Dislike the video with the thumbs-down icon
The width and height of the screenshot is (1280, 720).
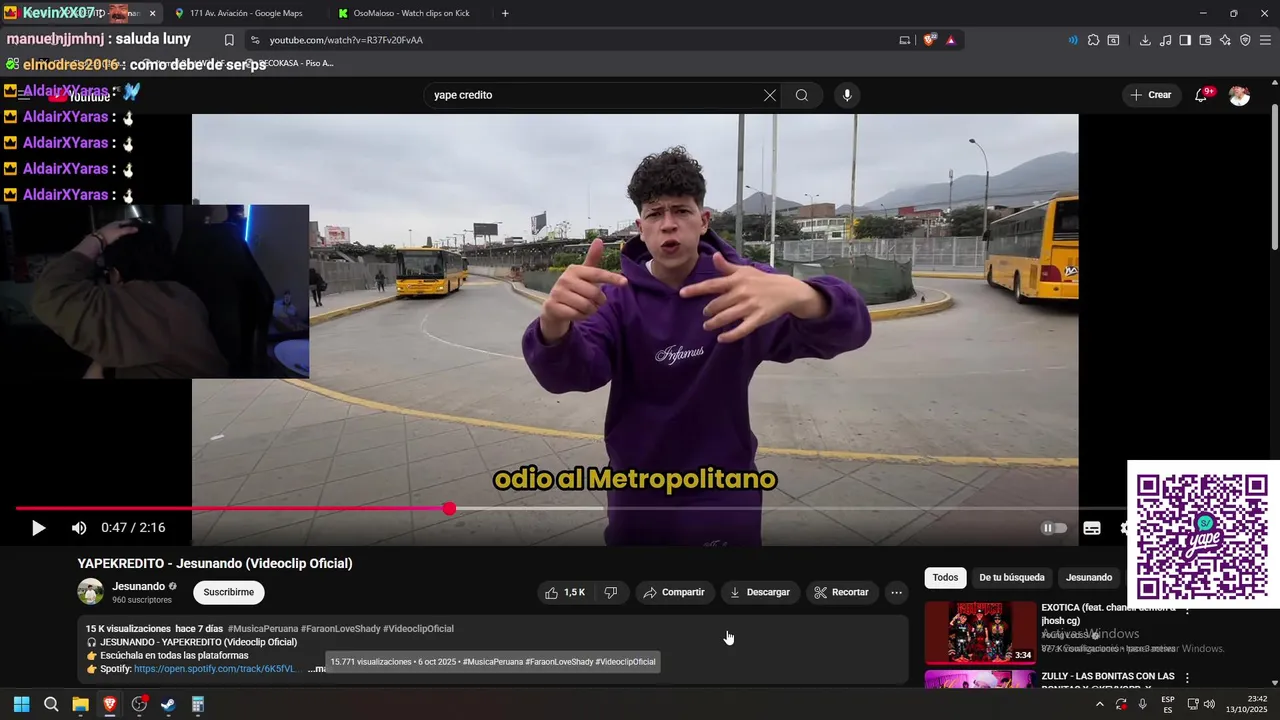click(610, 592)
